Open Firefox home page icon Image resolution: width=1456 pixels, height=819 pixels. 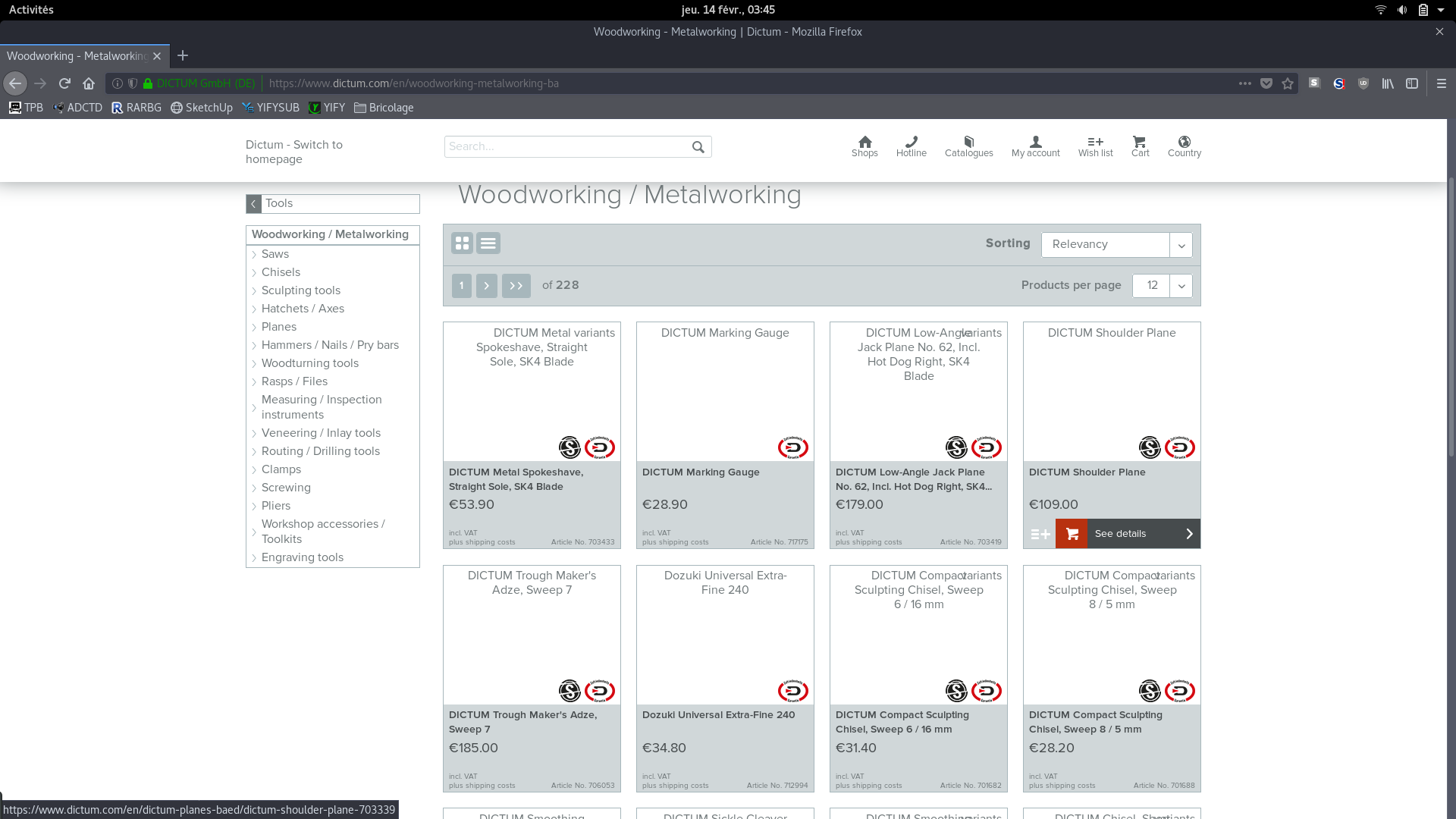pyautogui.click(x=89, y=83)
